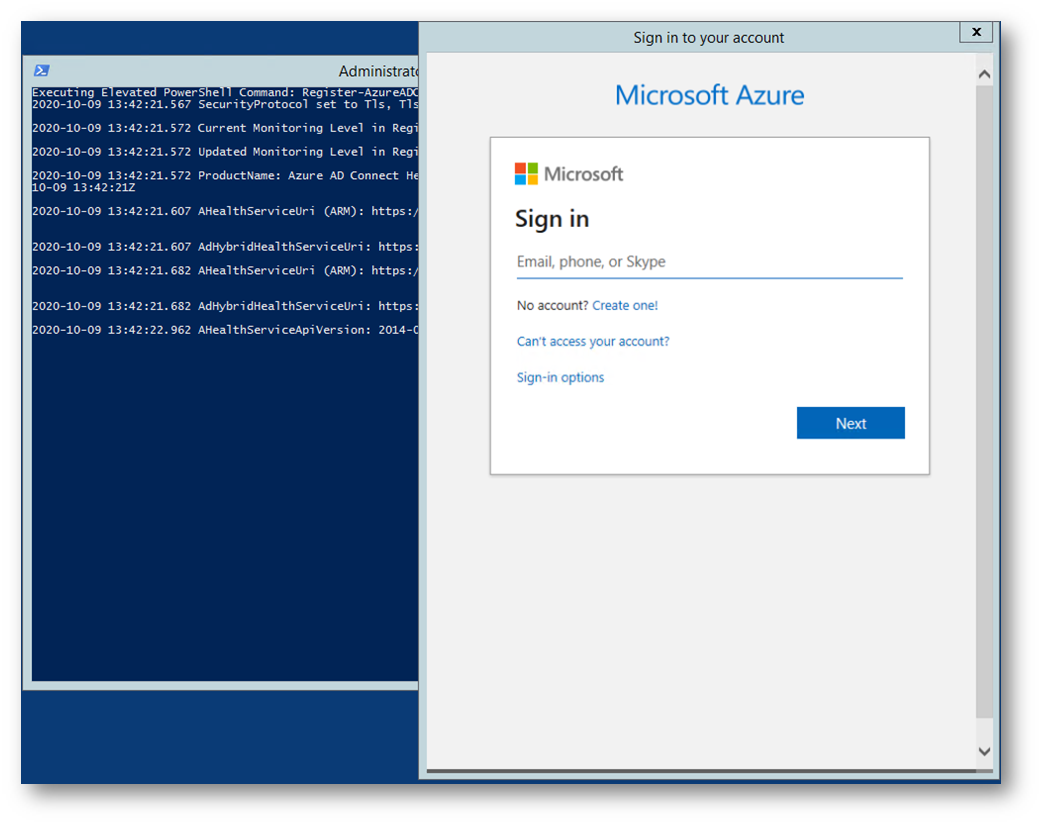
Task: Click the 'SecurityProtocol set to Tls' log line
Action: tap(225, 104)
